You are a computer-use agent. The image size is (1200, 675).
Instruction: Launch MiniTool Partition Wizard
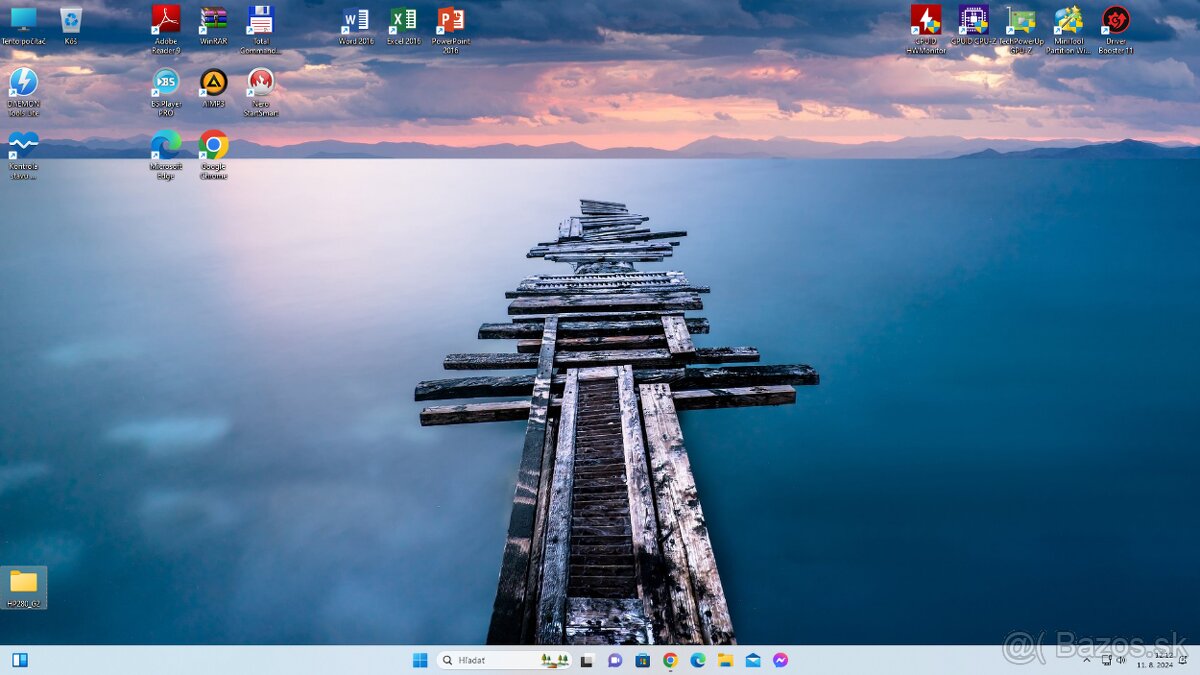pos(1067,20)
